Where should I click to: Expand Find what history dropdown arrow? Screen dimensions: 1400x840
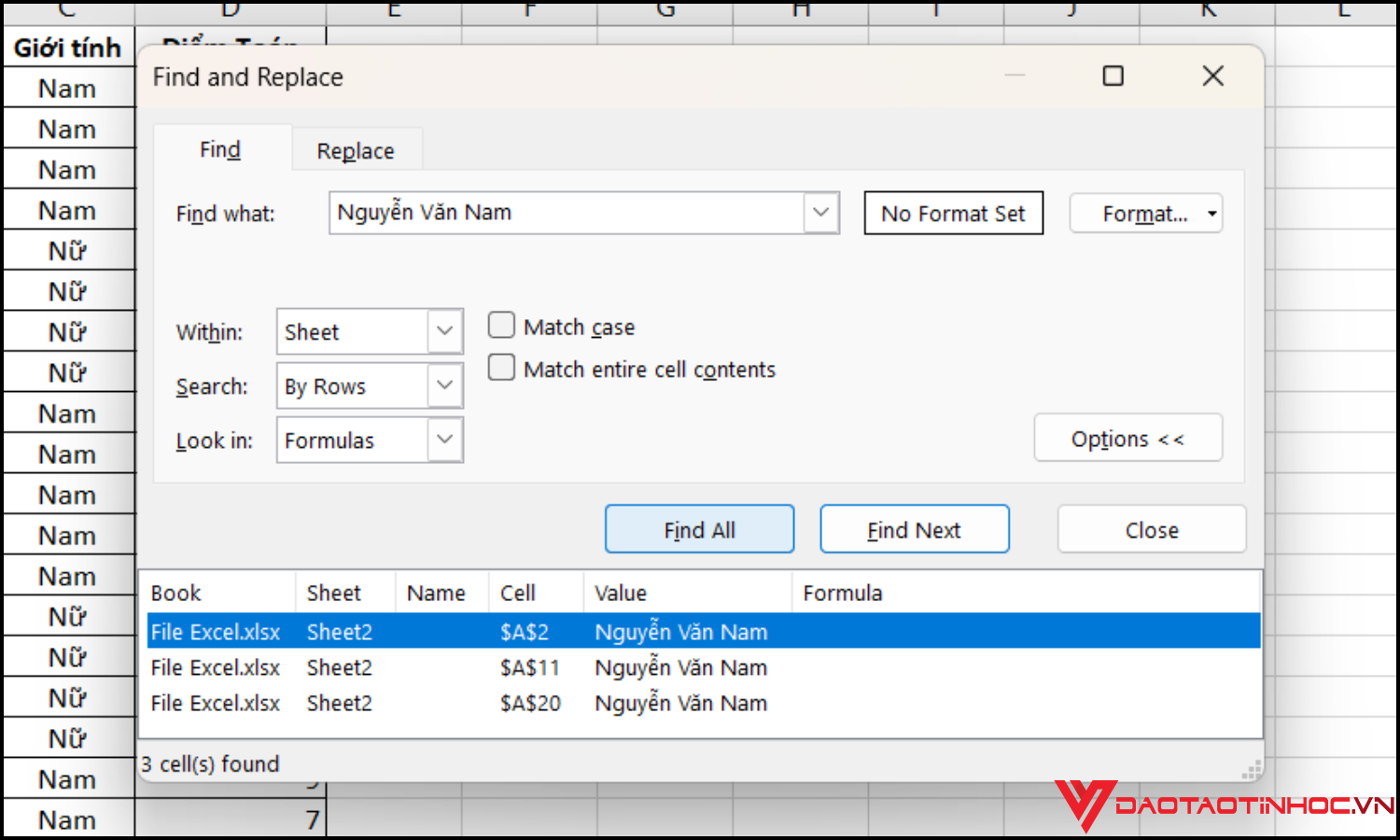tap(820, 213)
